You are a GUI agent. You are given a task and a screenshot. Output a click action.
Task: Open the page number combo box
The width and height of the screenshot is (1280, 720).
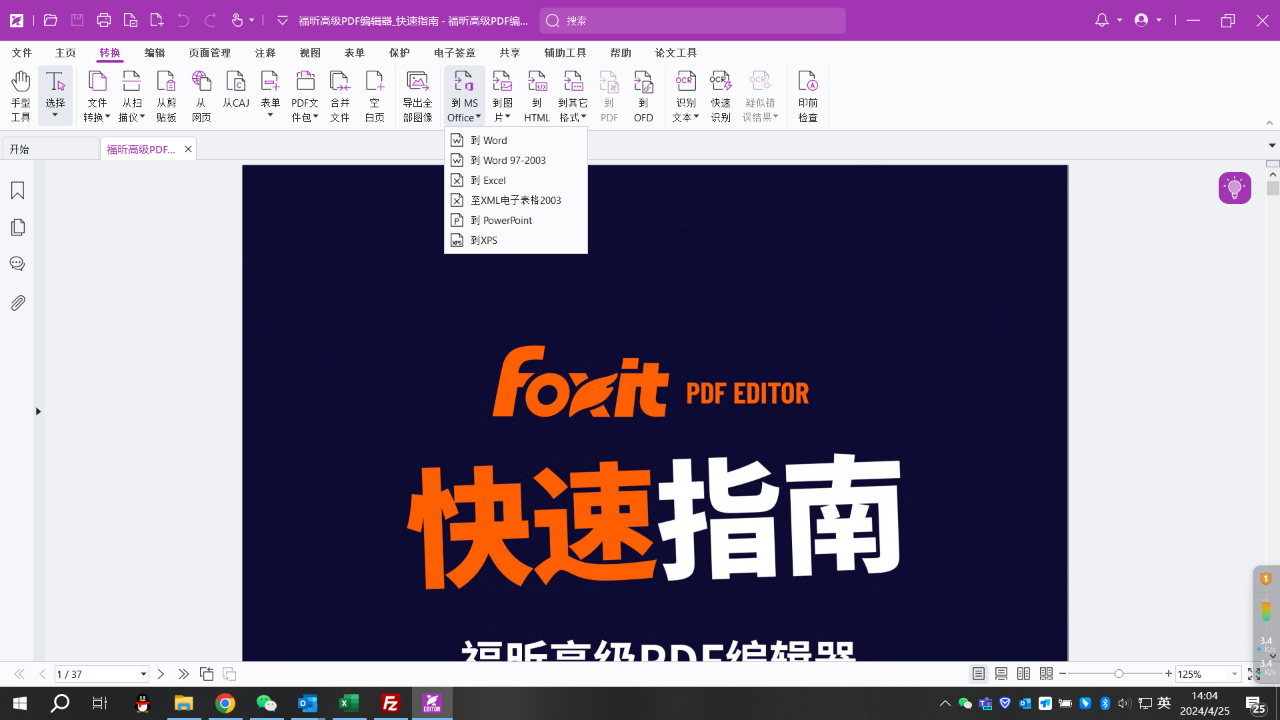101,673
